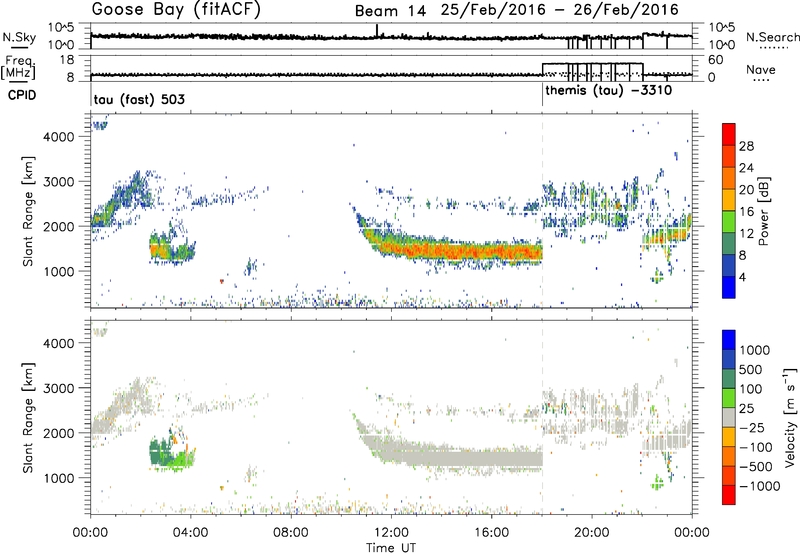This screenshot has width=800, height=554.
Task: Click the "Nave" legend label
Action: tap(761, 70)
